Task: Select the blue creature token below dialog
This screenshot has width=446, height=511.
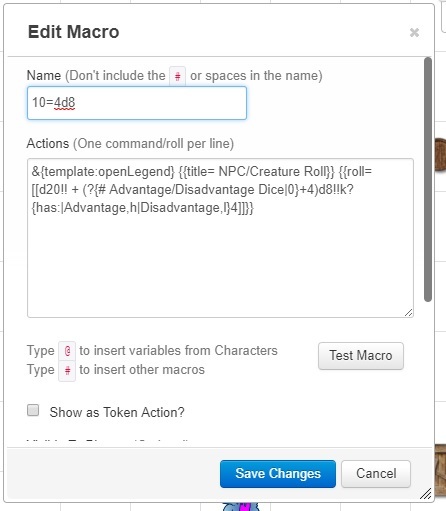Action: pyautogui.click(x=241, y=506)
